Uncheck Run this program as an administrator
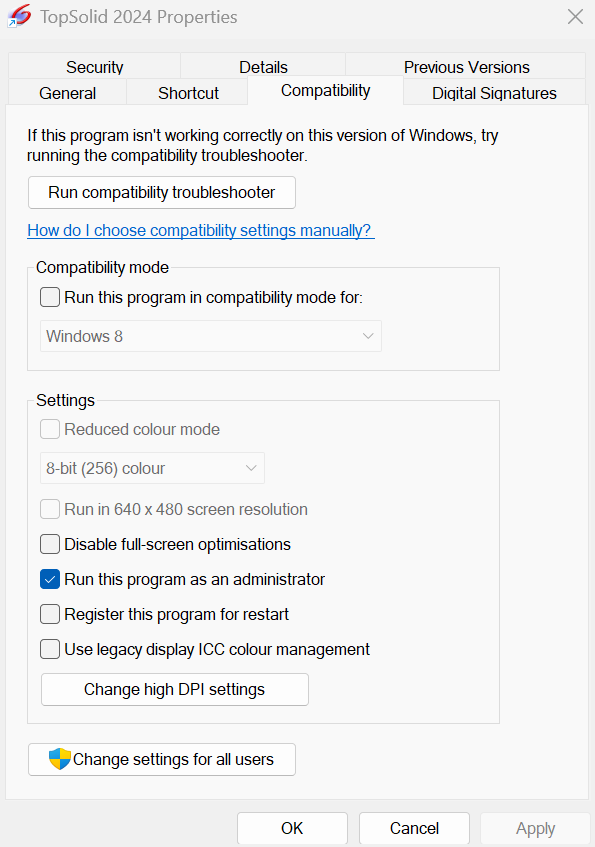The height and width of the screenshot is (847, 595). (50, 579)
